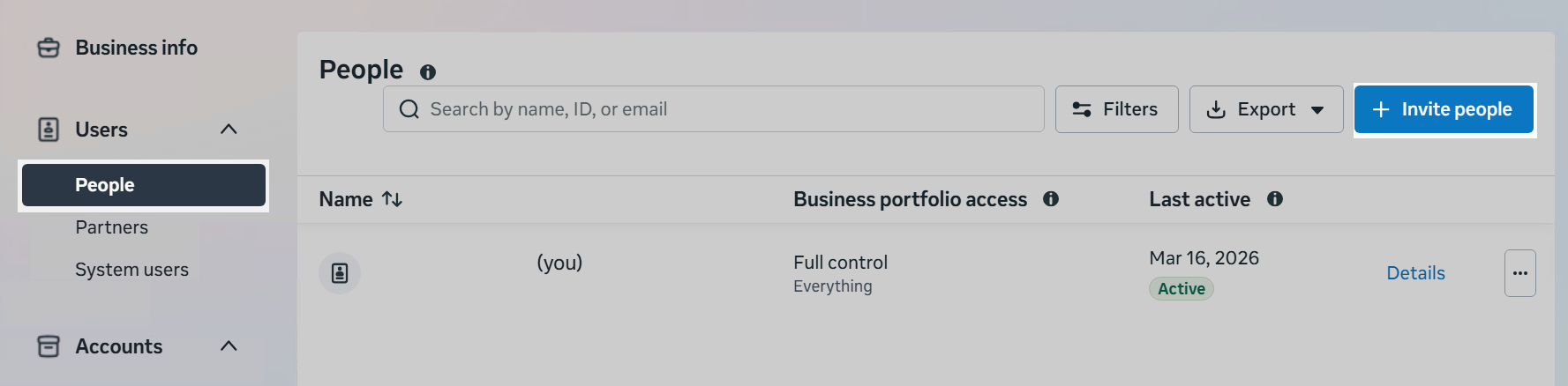Click the Invite people button
1568x386 pixels.
1444,109
